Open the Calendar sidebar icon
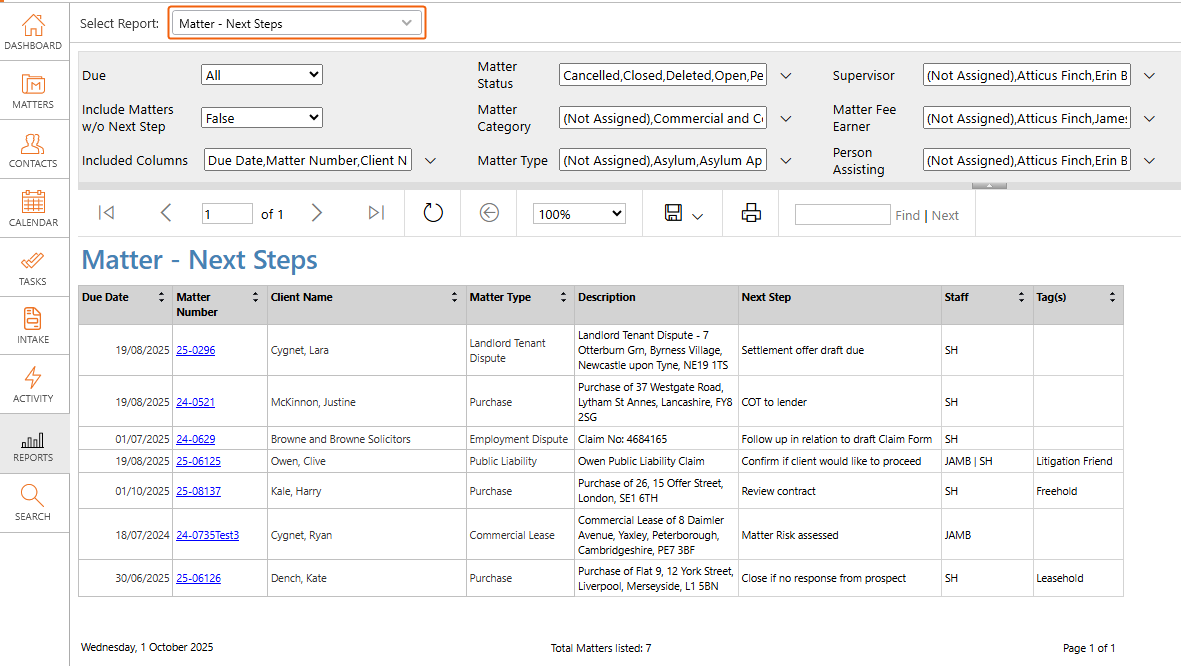The height and width of the screenshot is (666, 1181). pyautogui.click(x=33, y=209)
